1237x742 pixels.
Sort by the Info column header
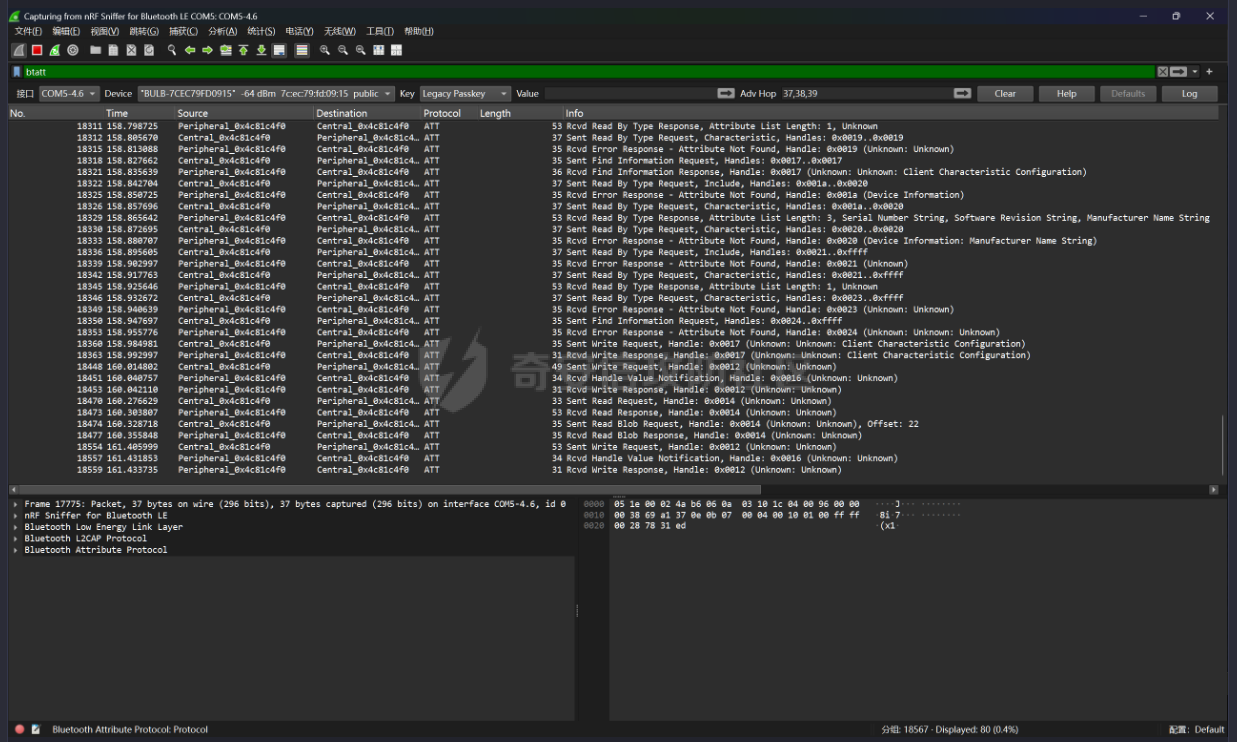point(890,113)
